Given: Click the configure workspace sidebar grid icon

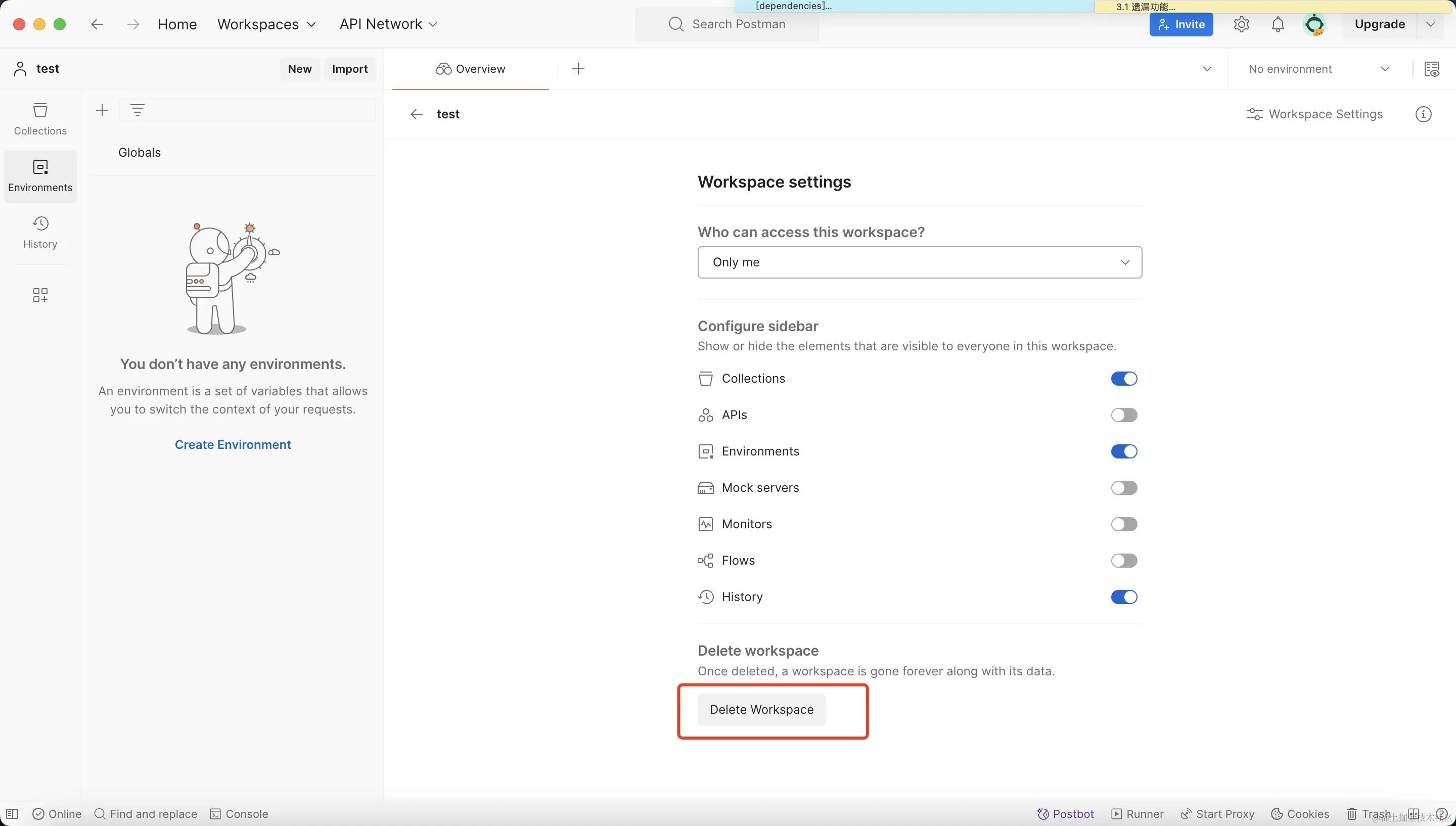Looking at the screenshot, I should [40, 295].
